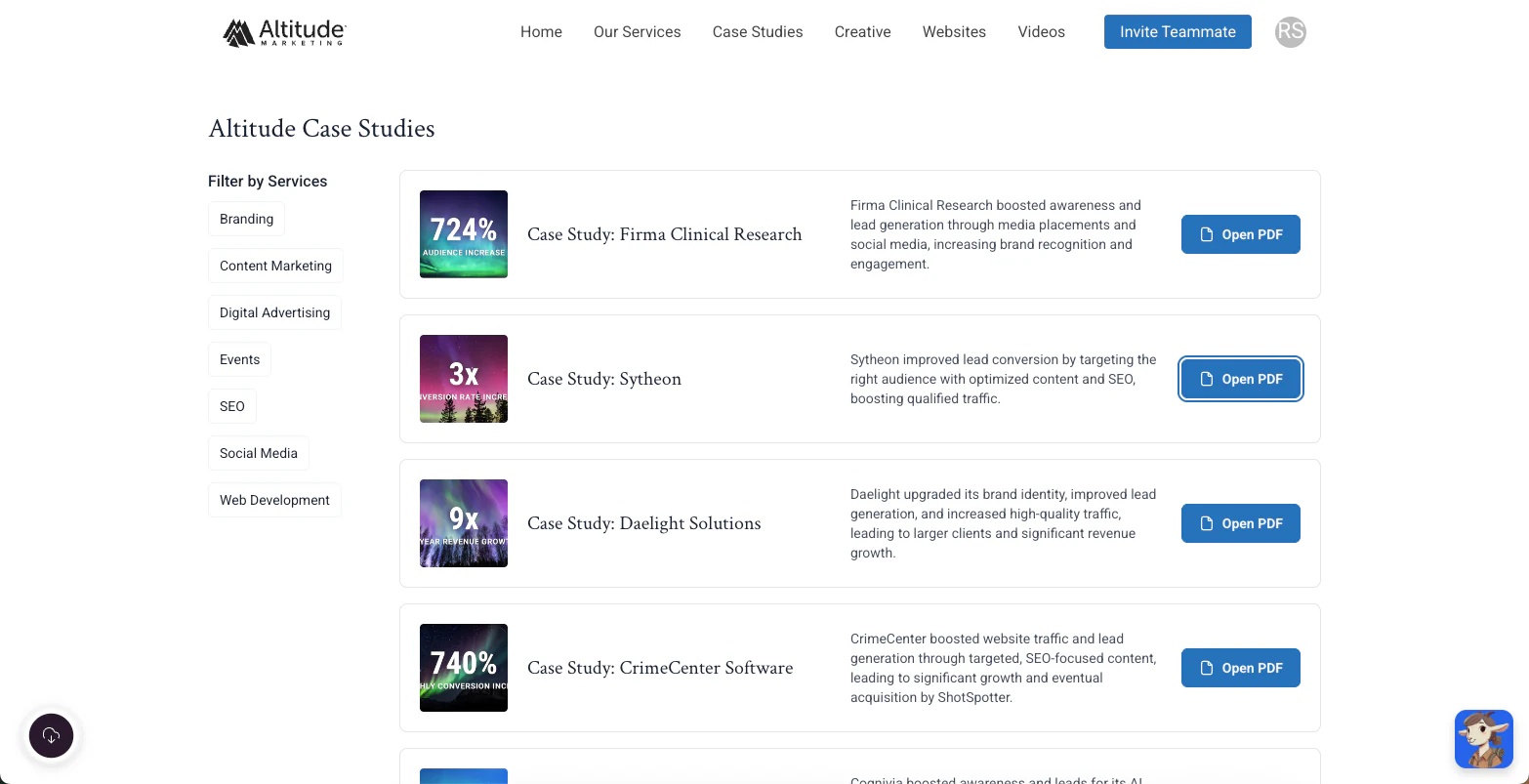Click the "Altitude Case Studies" heading
This screenshot has width=1529, height=784.
tap(321, 129)
